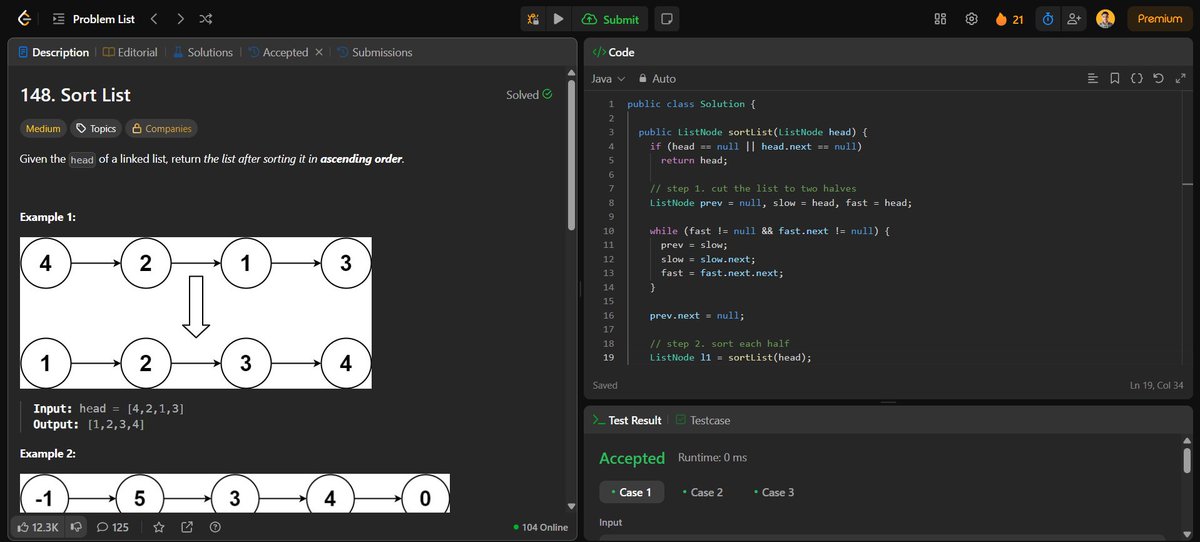Click the Premium button

[x=1160, y=19]
